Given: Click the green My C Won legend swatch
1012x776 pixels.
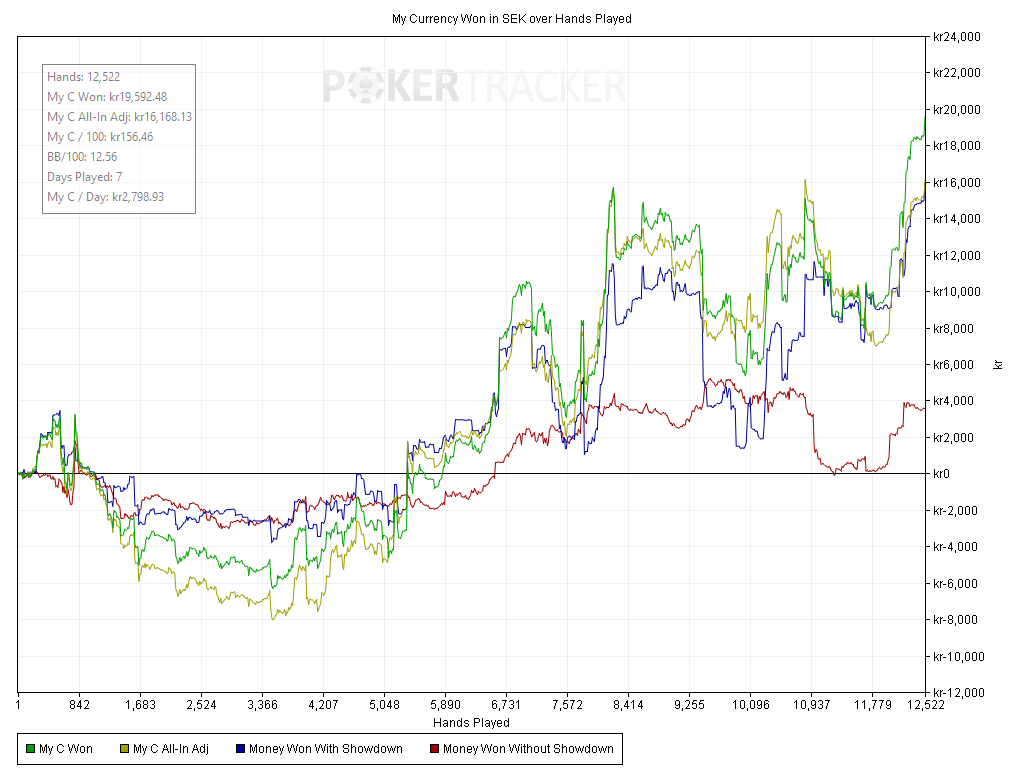Looking at the screenshot, I should pyautogui.click(x=30, y=749).
